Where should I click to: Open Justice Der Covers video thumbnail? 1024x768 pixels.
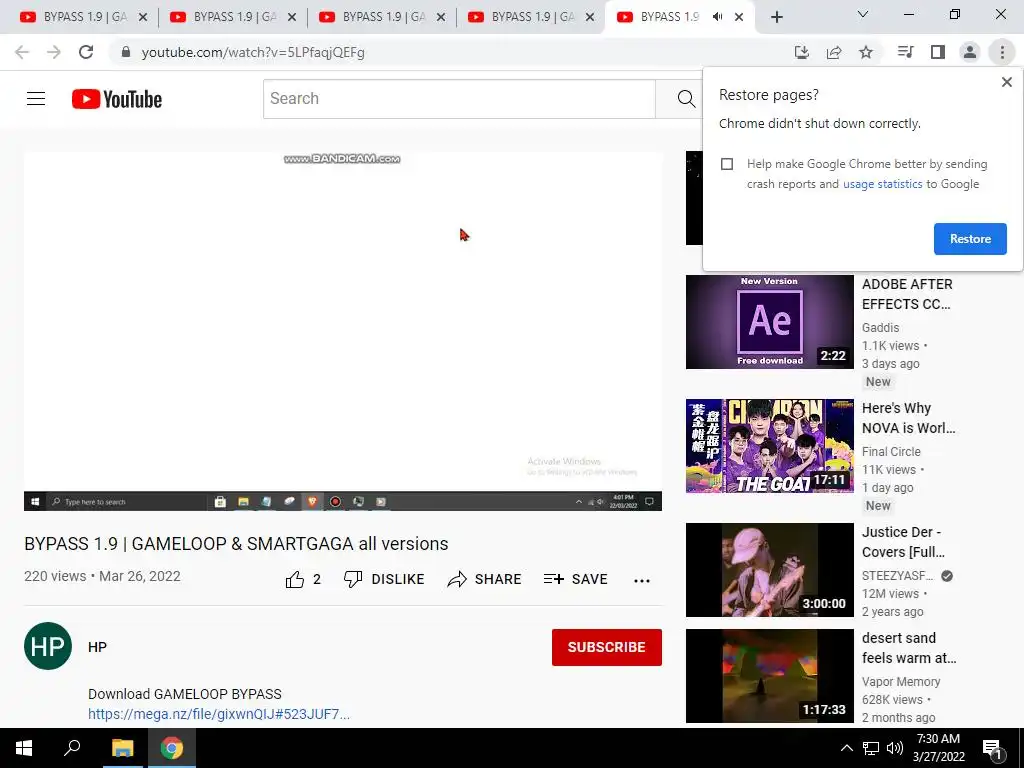click(769, 569)
